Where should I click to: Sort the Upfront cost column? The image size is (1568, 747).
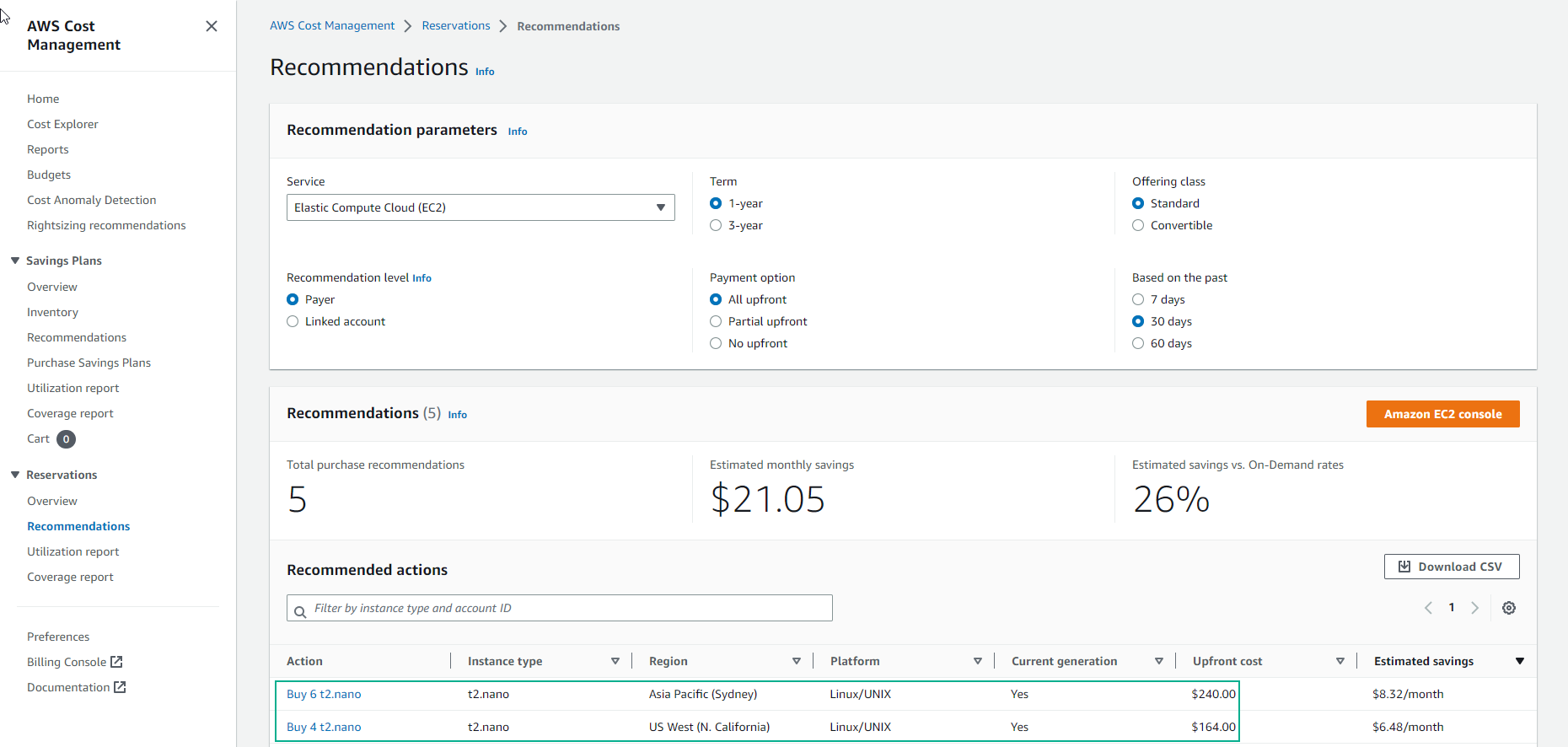pyautogui.click(x=1340, y=661)
